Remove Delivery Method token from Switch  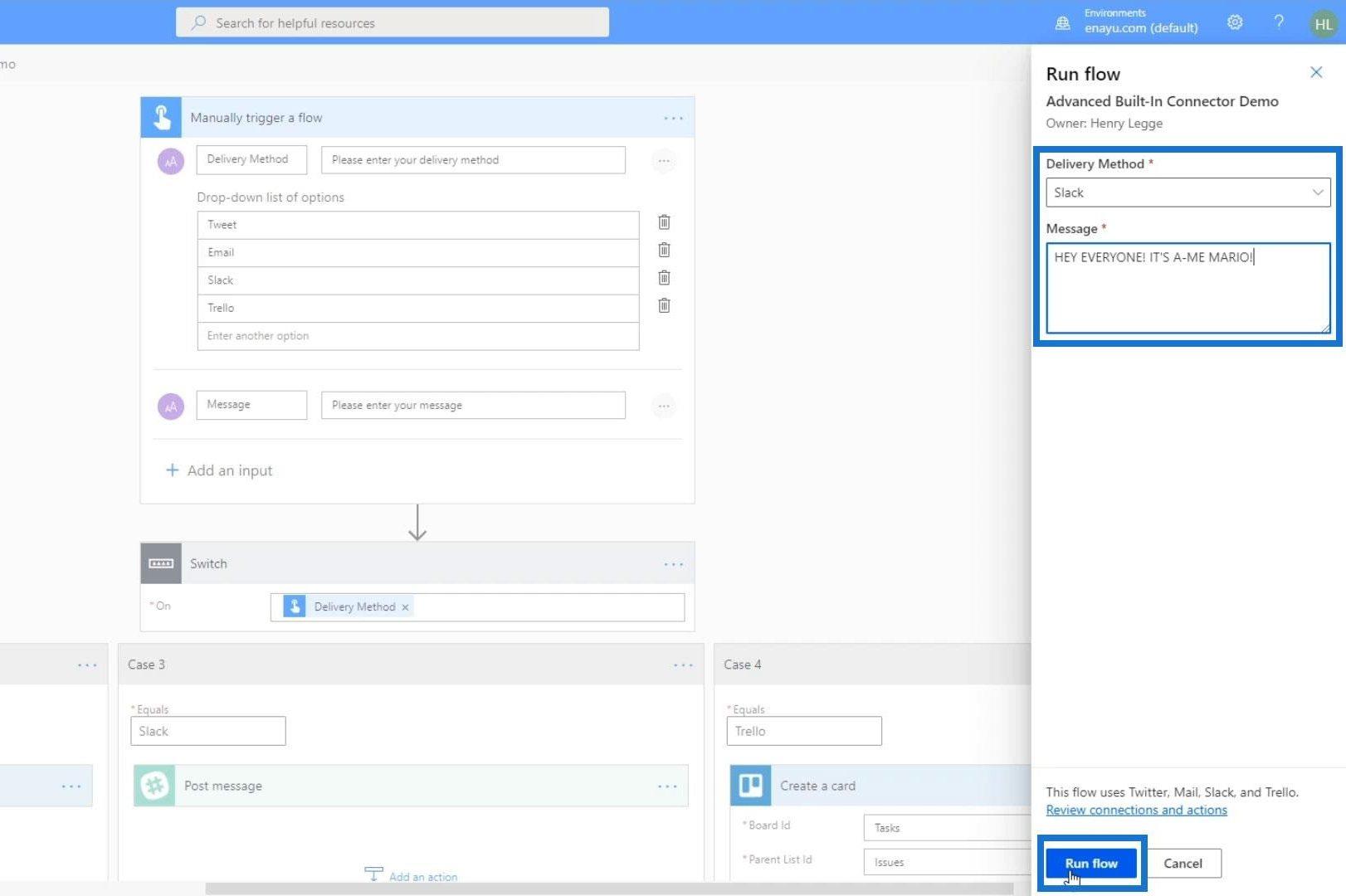click(x=405, y=607)
